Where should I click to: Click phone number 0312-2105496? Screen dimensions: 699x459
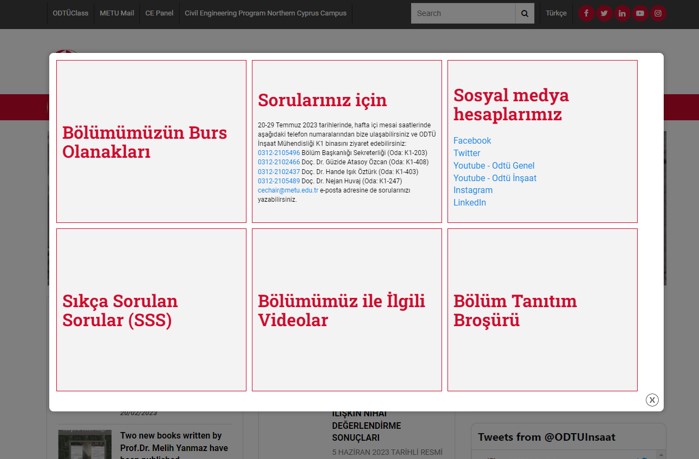279,153
